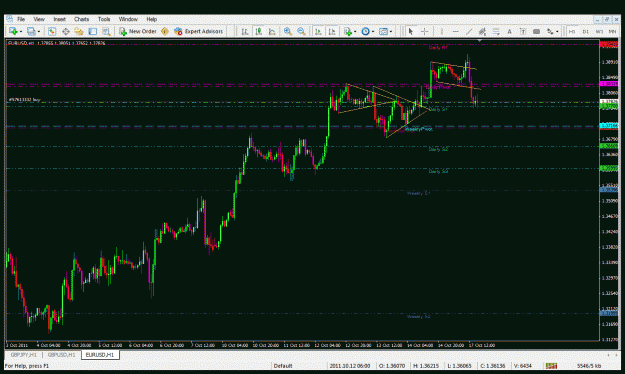Open the Periods clock icon
625x374 pixels.
tap(365, 31)
